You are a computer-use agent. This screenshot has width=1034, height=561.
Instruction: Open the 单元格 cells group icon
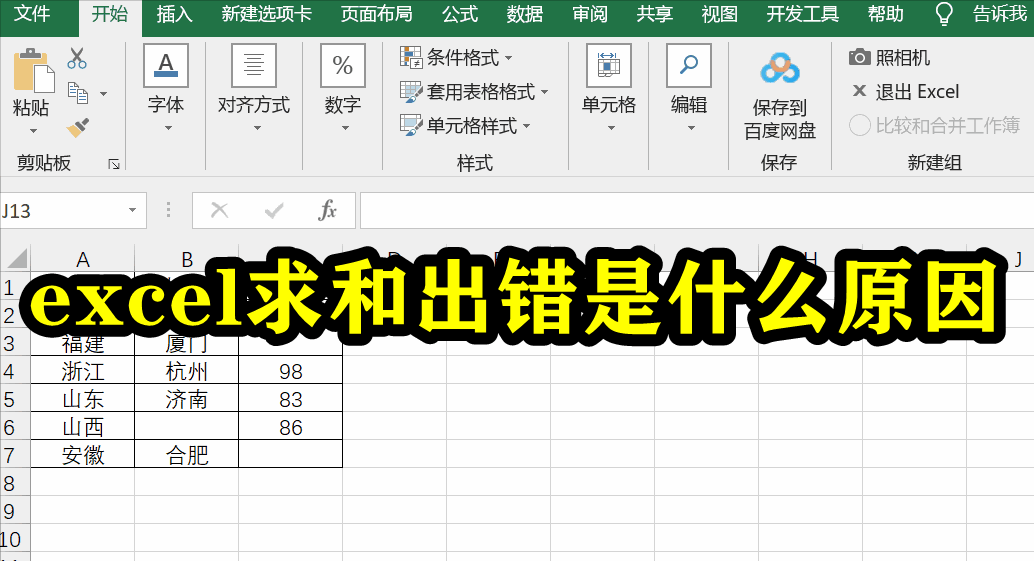(x=609, y=66)
